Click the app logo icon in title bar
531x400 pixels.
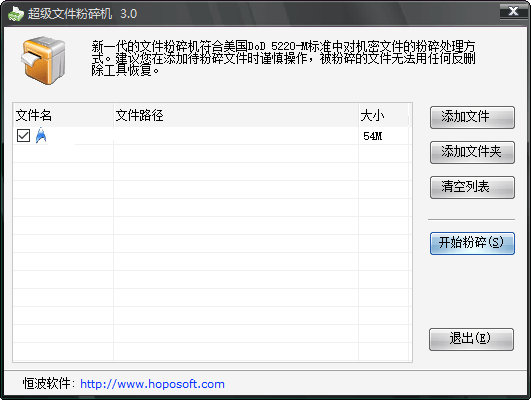tap(16, 14)
